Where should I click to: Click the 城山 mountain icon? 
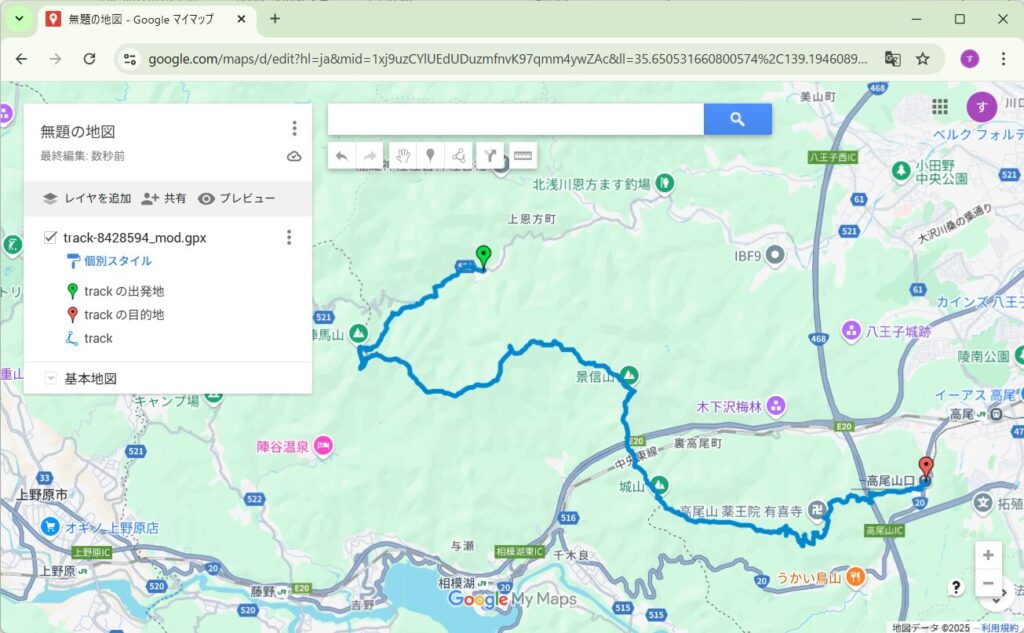(660, 485)
